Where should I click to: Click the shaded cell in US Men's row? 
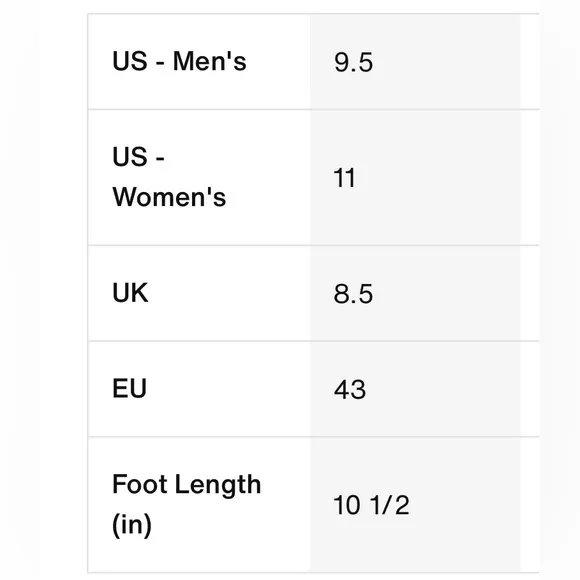415,62
